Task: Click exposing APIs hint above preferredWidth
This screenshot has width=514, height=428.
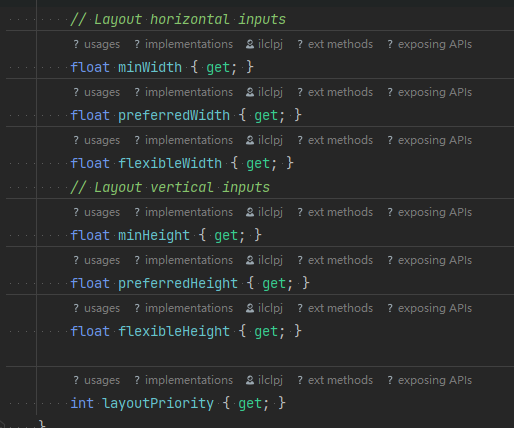Action: (430, 92)
